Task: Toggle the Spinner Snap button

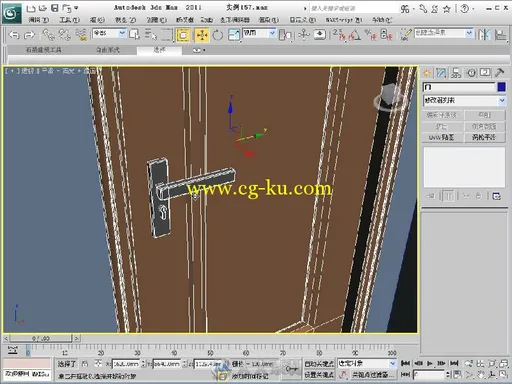Action: tap(386, 35)
